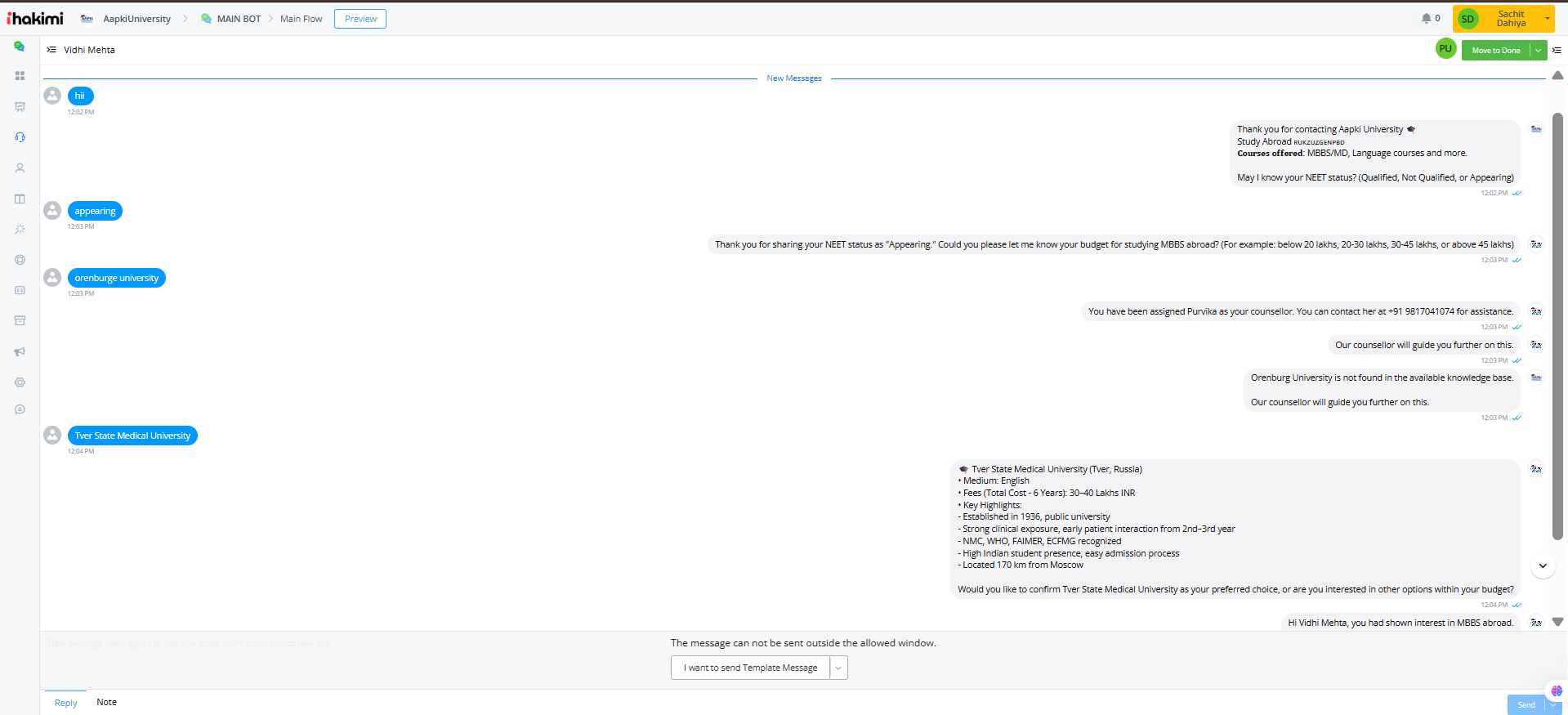Click the 'Orenburg University is not found' message
This screenshot has width=1568, height=715.
[x=1382, y=390]
